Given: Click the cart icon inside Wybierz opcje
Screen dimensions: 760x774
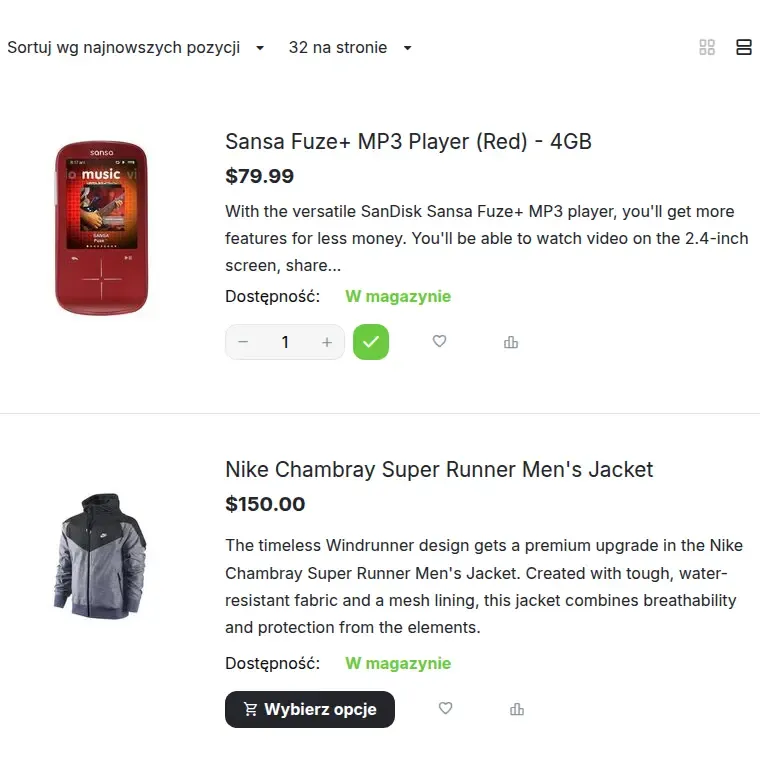Looking at the screenshot, I should click(x=250, y=709).
